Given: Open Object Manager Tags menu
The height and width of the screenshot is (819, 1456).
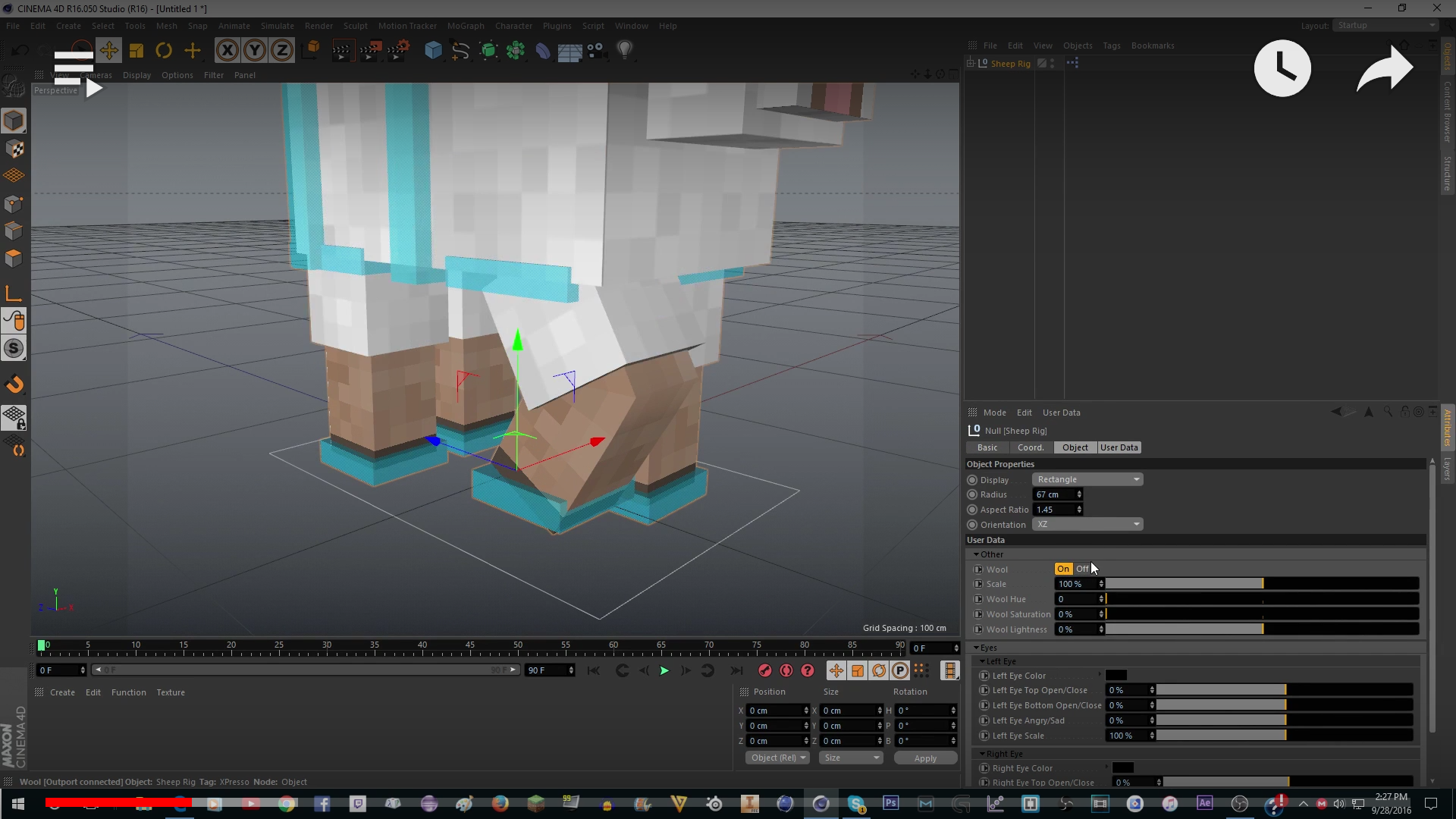Looking at the screenshot, I should (1111, 45).
